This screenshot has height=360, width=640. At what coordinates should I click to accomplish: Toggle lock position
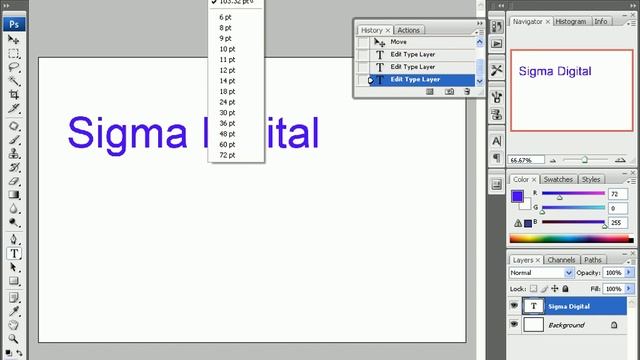555,289
